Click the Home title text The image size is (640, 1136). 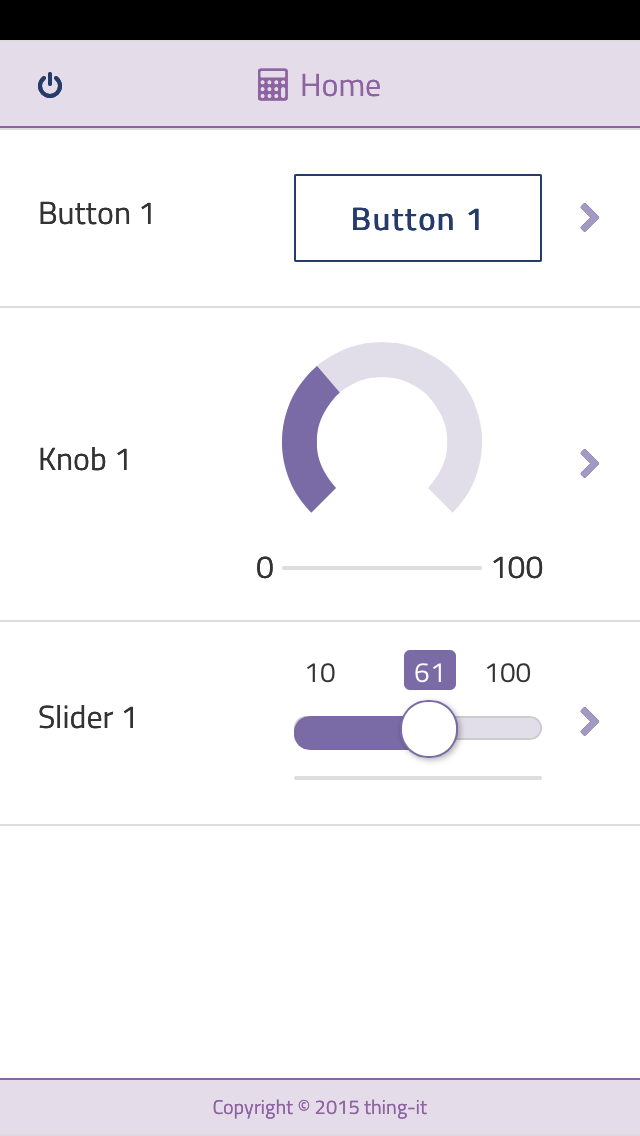340,86
